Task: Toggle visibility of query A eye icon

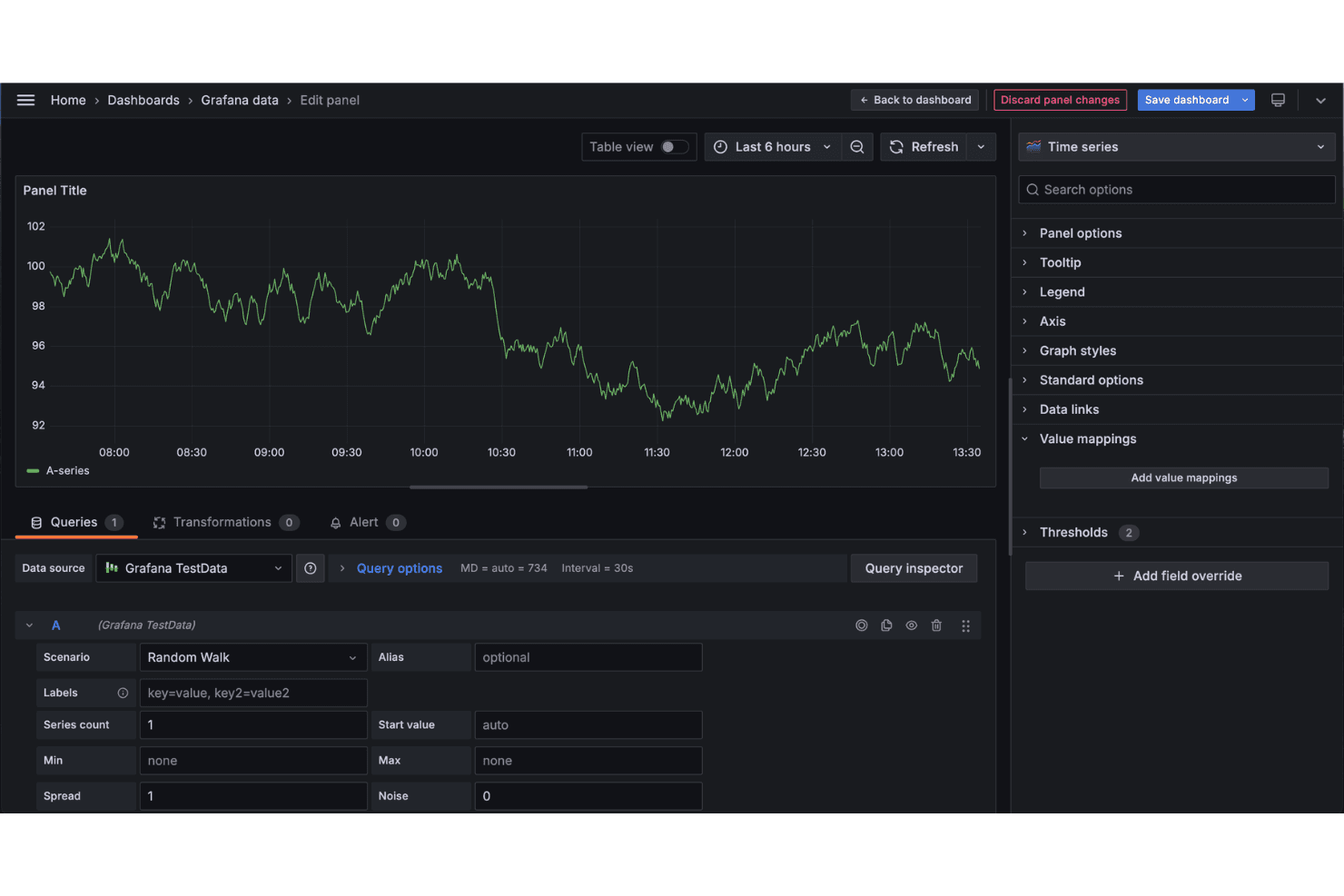Action: click(911, 625)
